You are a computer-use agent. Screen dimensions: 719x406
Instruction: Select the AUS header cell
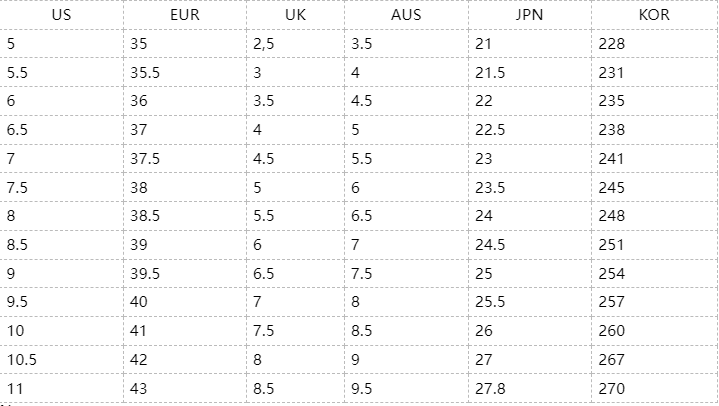[x=406, y=15]
